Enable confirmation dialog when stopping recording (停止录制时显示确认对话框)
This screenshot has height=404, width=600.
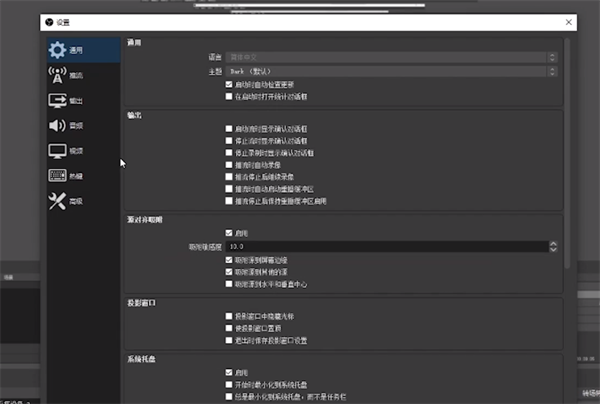click(x=229, y=153)
